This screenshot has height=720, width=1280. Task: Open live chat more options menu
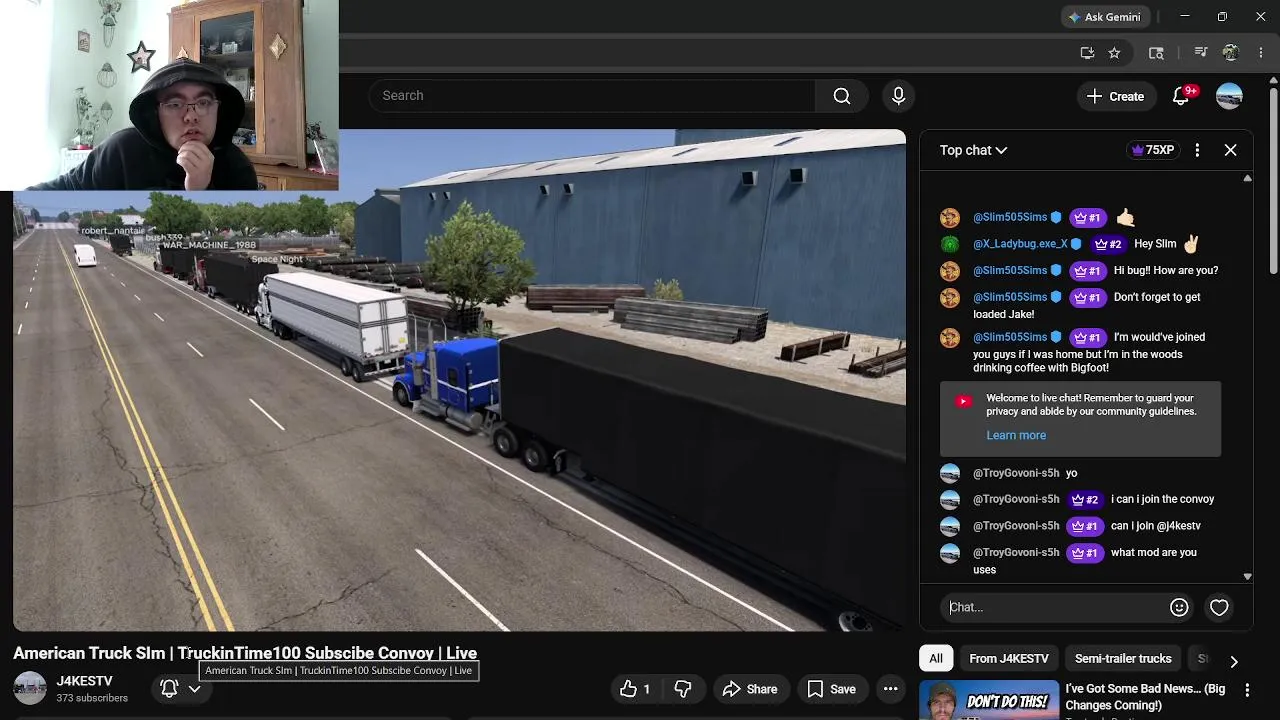(x=1197, y=150)
